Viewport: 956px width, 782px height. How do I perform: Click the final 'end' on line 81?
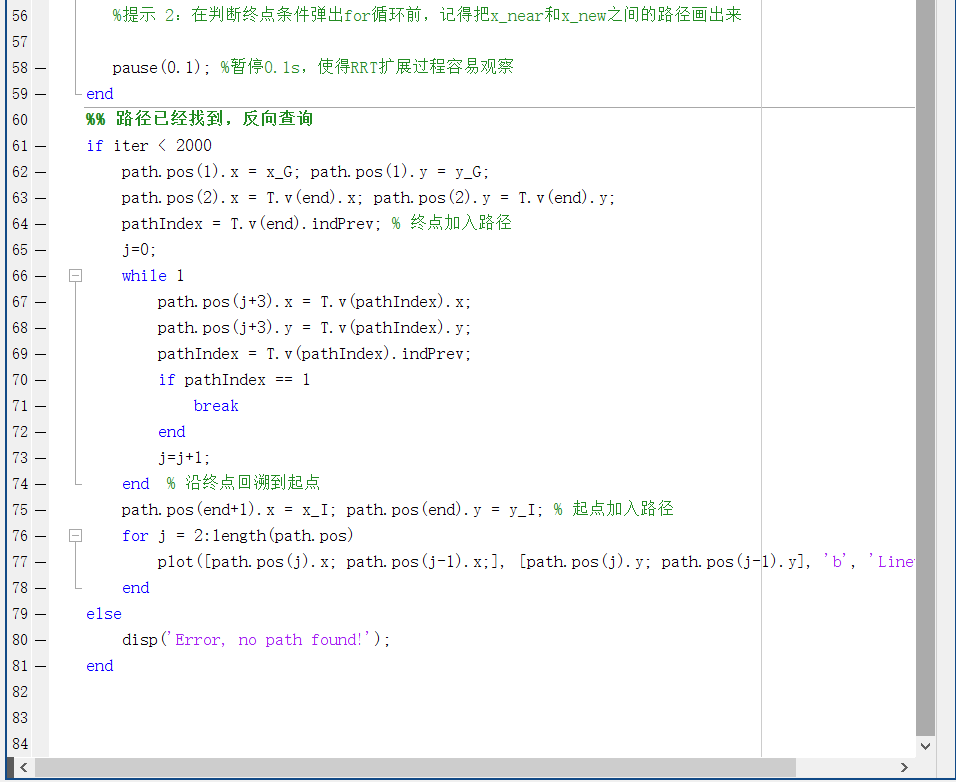pyautogui.click(x=99, y=666)
